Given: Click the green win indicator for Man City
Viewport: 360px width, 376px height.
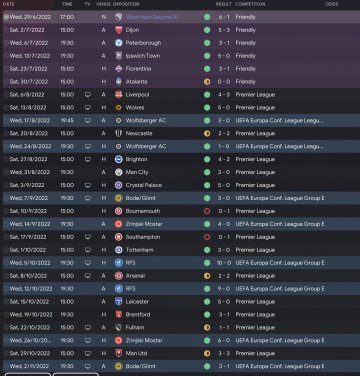Looking at the screenshot, I should point(207,172).
